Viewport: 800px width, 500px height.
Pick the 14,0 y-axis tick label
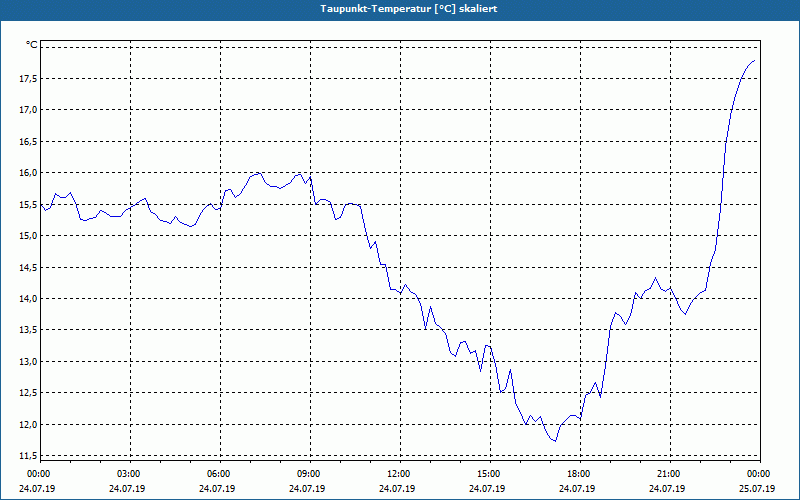click(x=29, y=298)
